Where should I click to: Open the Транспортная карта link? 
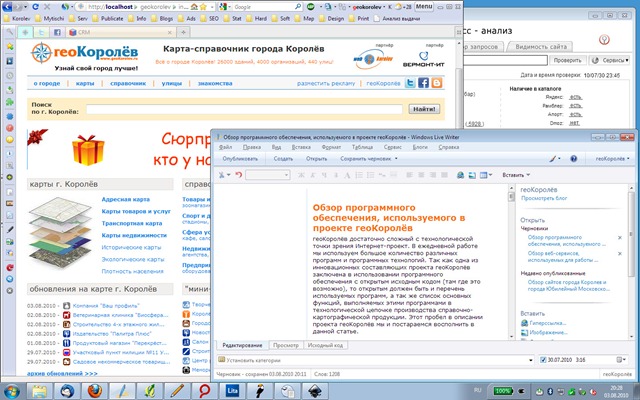(x=132, y=223)
